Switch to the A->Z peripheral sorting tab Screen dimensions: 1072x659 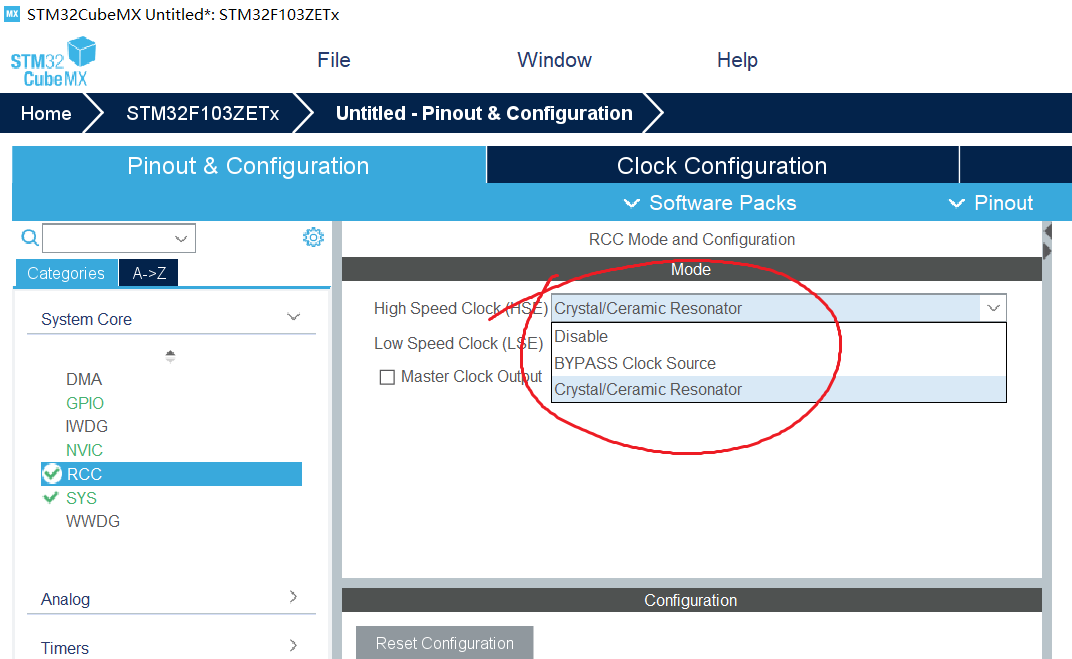point(147,272)
